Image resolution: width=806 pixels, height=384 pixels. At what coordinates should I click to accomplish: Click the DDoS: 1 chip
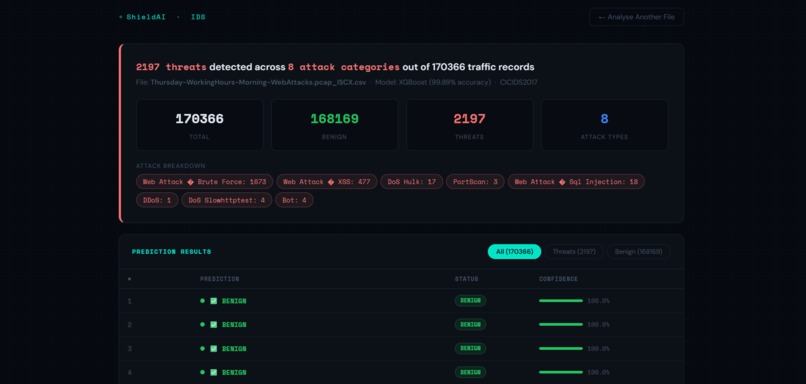(x=157, y=200)
